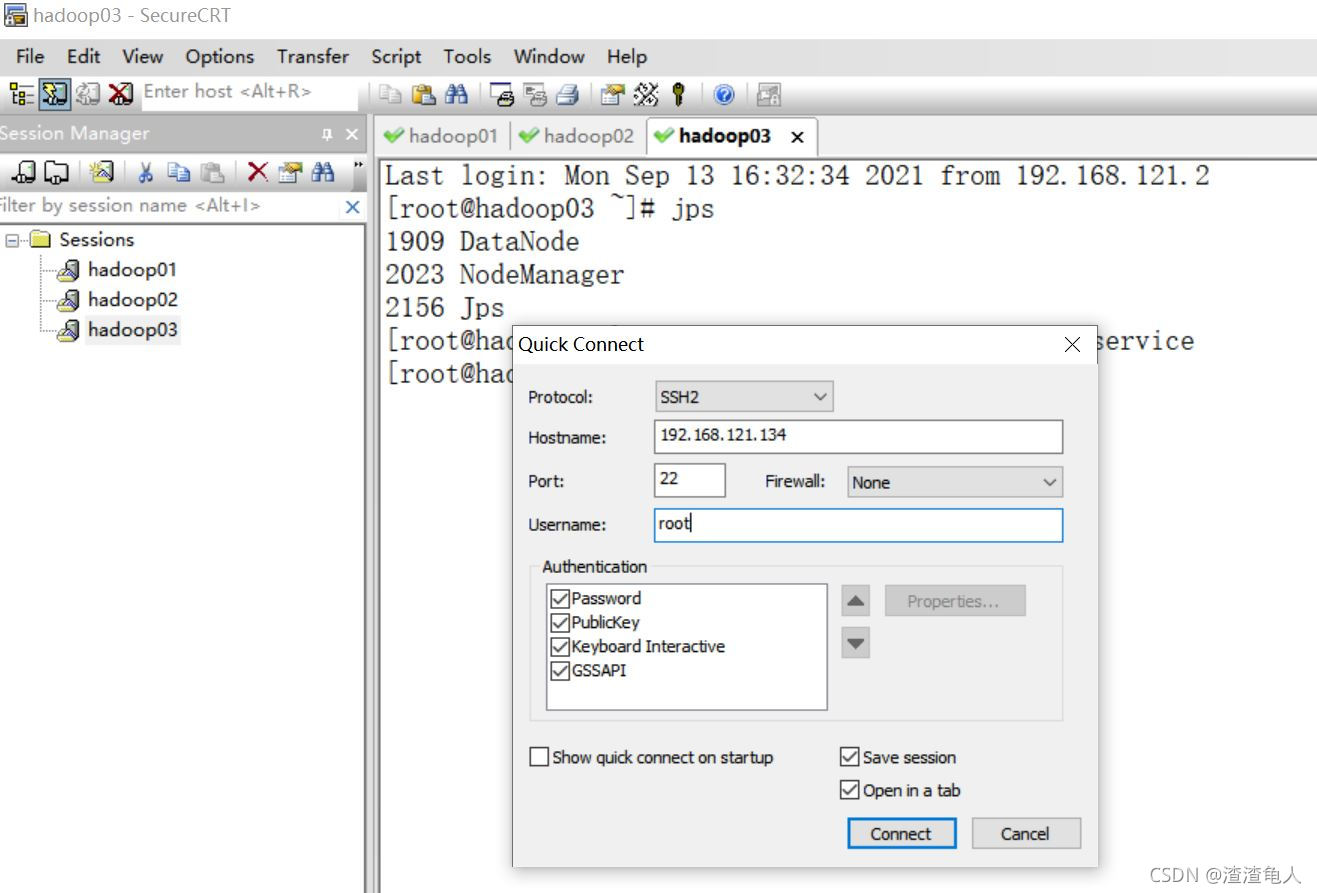The height and width of the screenshot is (893, 1317).
Task: Click the Username input field
Action: (x=859, y=525)
